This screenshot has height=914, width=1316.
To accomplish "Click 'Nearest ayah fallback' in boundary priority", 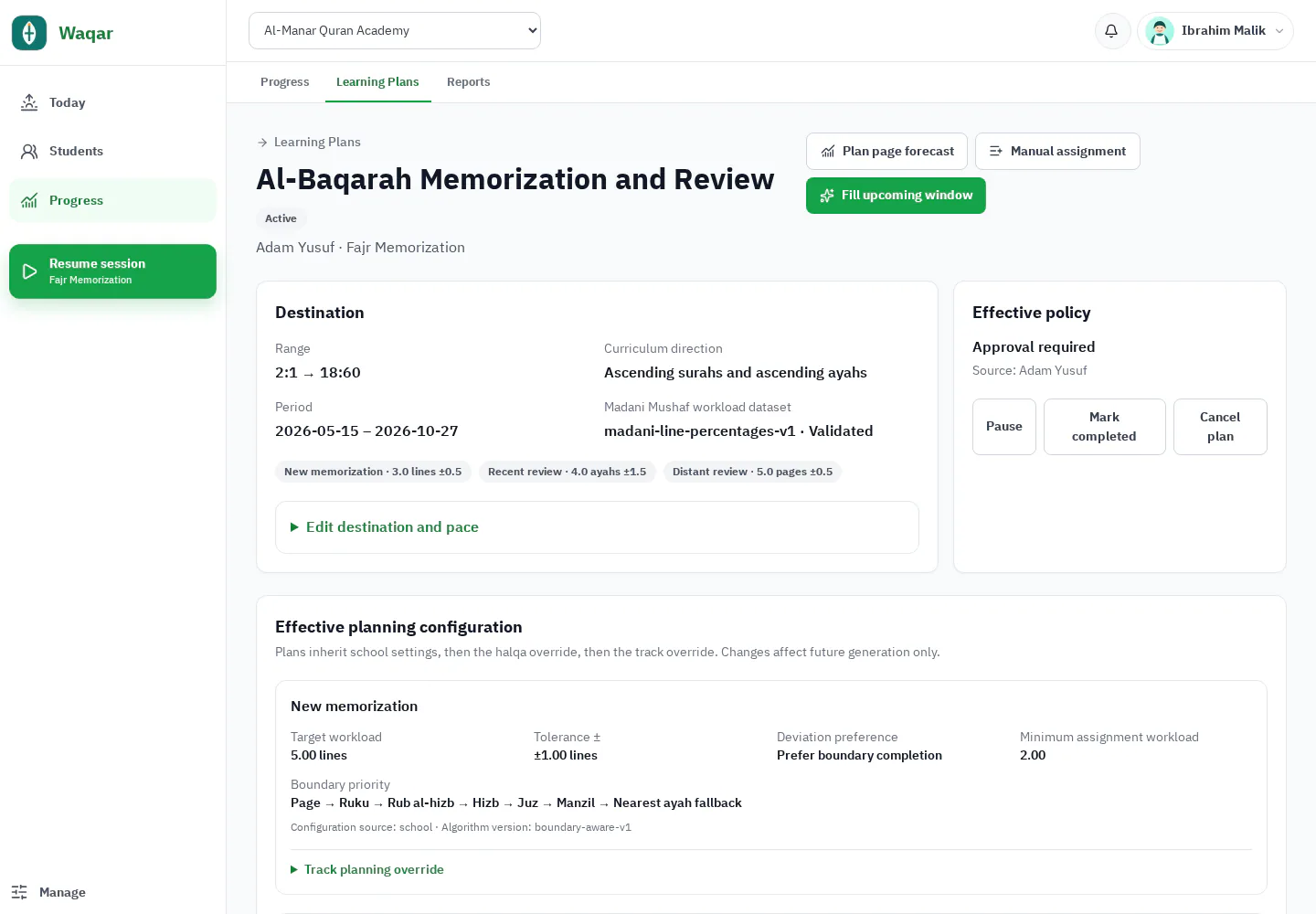I will (x=677, y=803).
